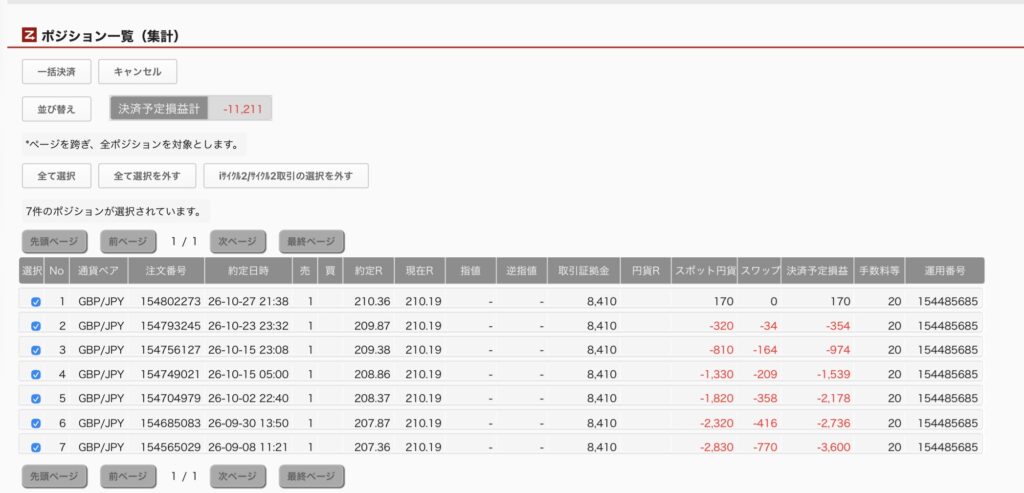Viewport: 1024px width, 493px height.
Task: Click the date 26-10-27 21:38
Action: pos(249,302)
